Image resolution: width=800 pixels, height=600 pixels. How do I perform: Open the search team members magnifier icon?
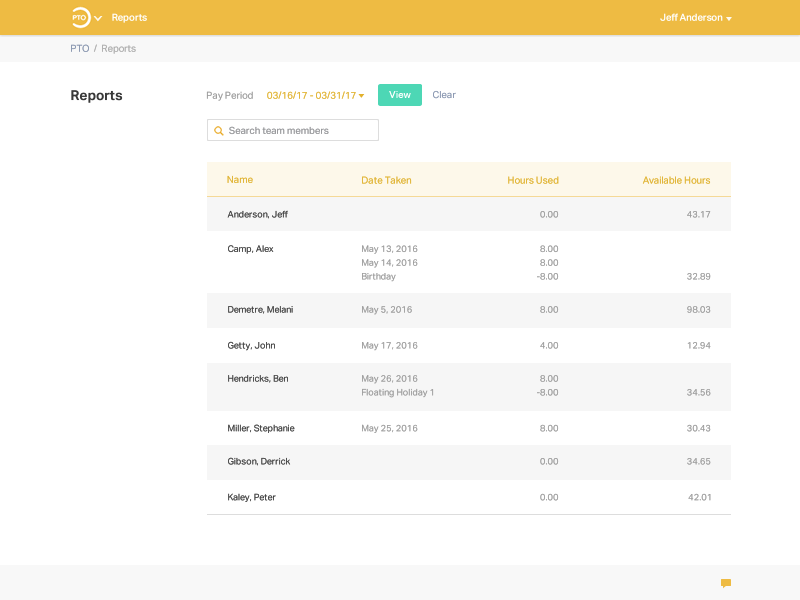219,130
